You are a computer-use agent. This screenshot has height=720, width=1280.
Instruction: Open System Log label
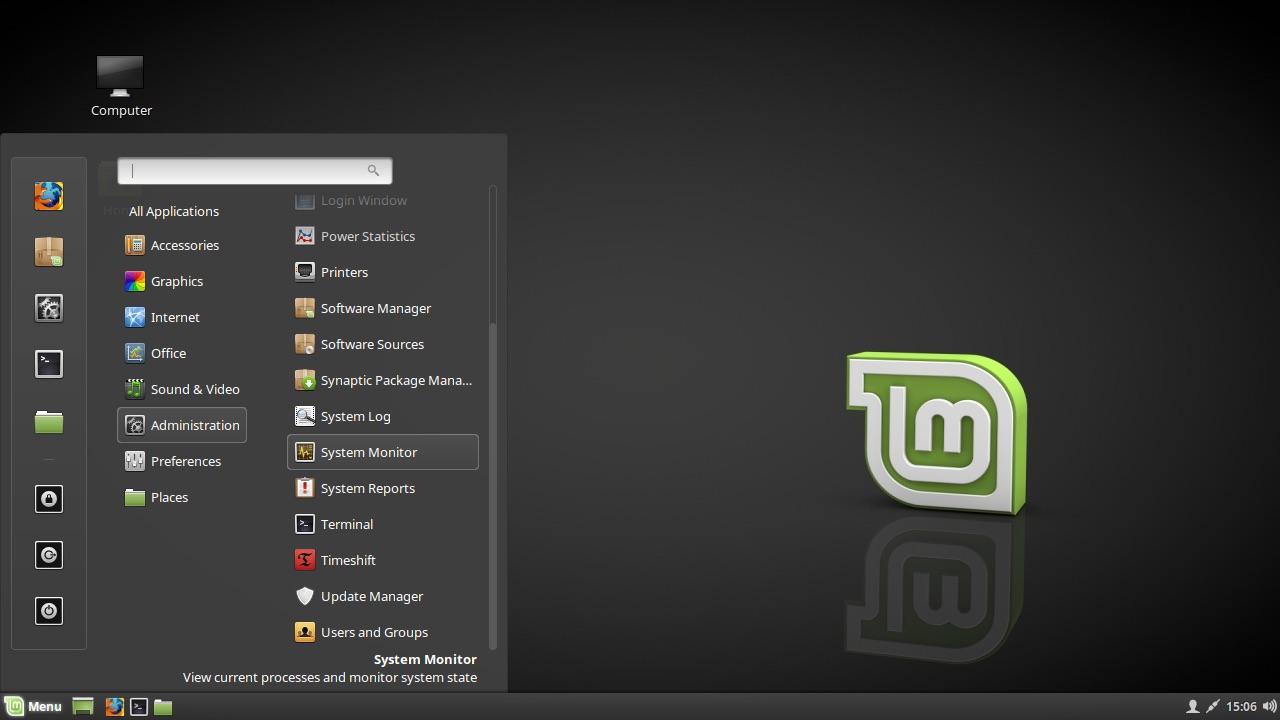[356, 416]
